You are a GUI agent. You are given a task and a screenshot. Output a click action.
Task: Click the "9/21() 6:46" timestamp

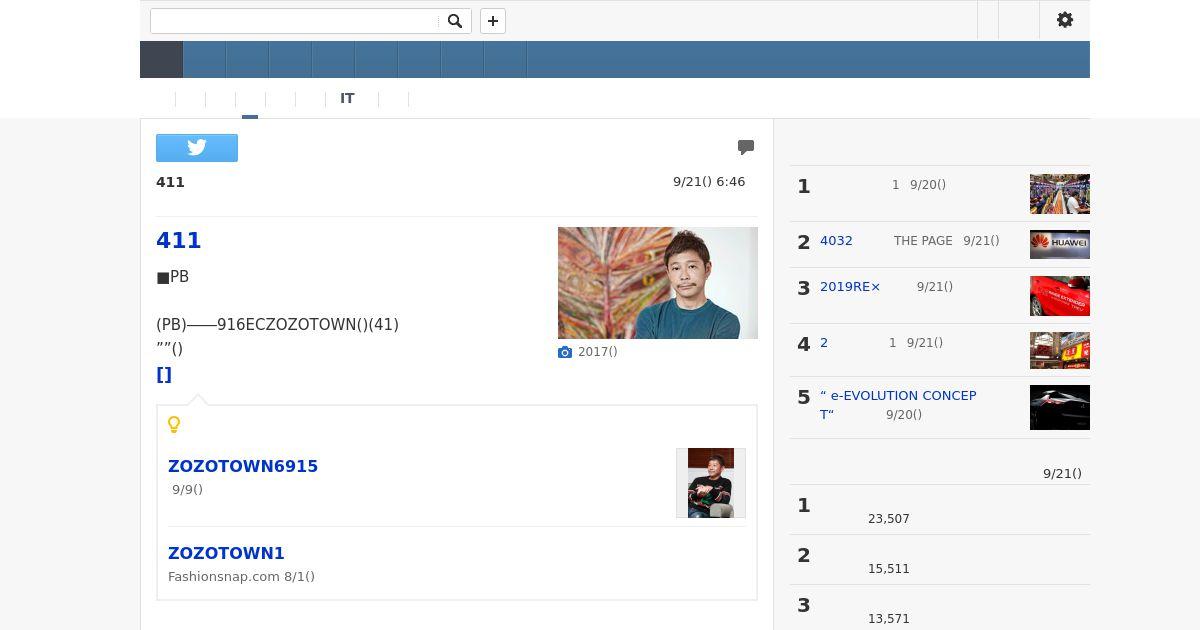pyautogui.click(x=709, y=182)
